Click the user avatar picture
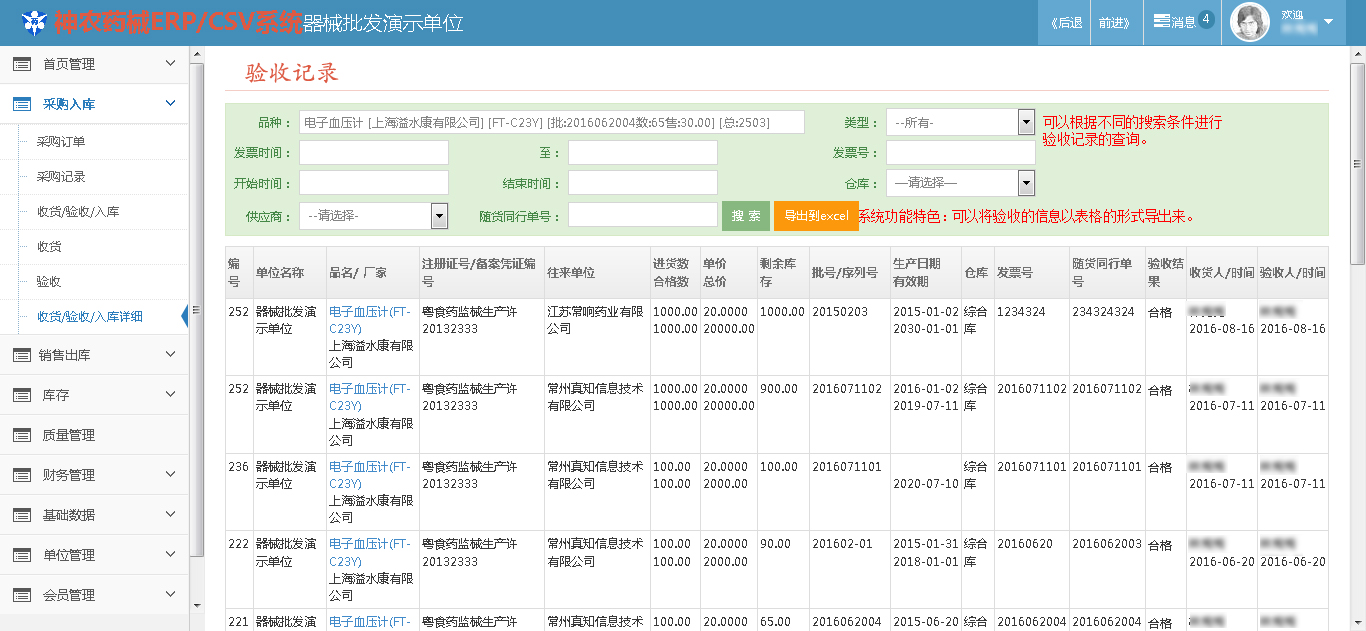 [1249, 22]
